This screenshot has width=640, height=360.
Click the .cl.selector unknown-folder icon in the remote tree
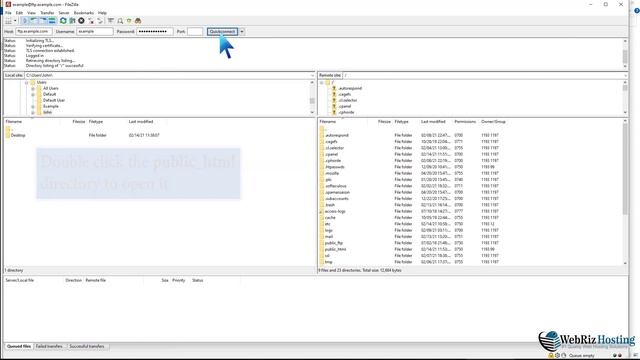[x=334, y=100]
